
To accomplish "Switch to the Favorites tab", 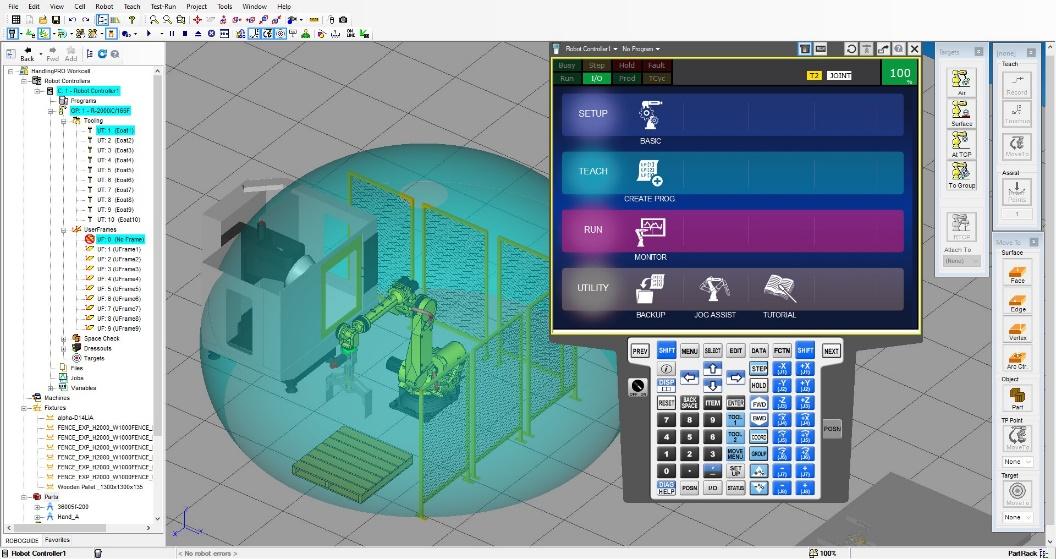I will point(57,540).
